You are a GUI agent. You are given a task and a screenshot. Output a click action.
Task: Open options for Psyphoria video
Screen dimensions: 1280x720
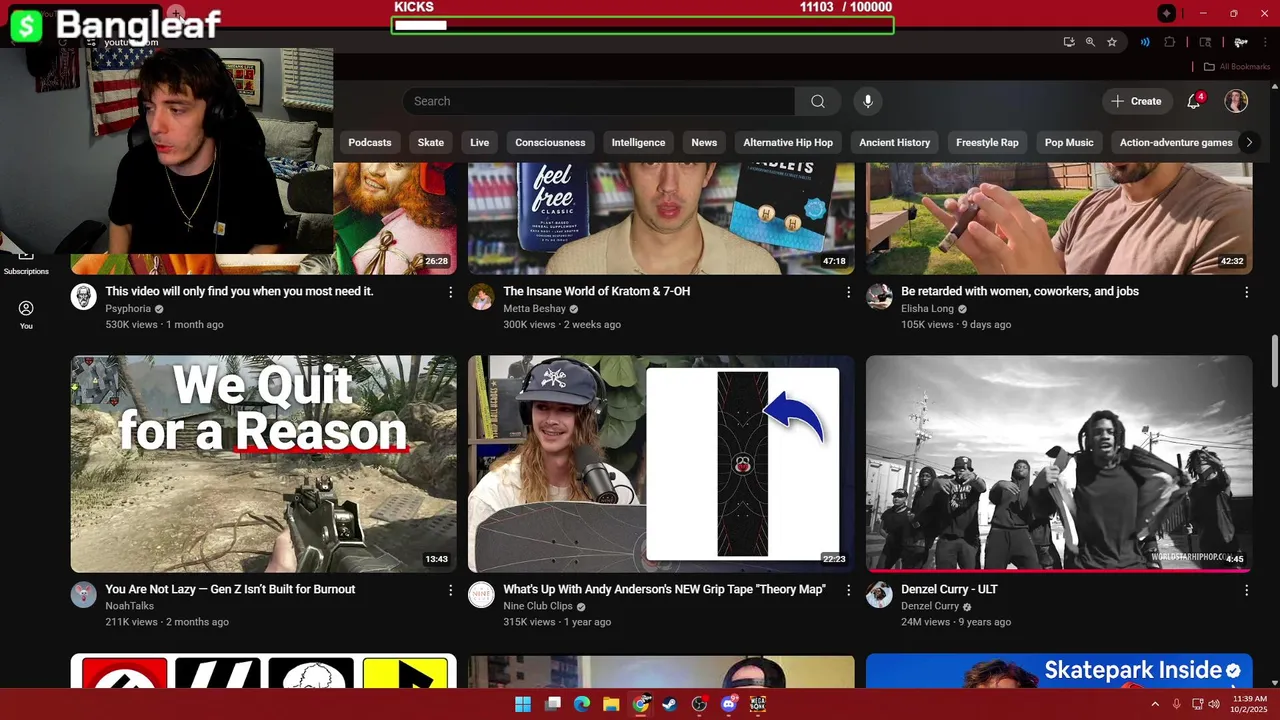click(450, 292)
